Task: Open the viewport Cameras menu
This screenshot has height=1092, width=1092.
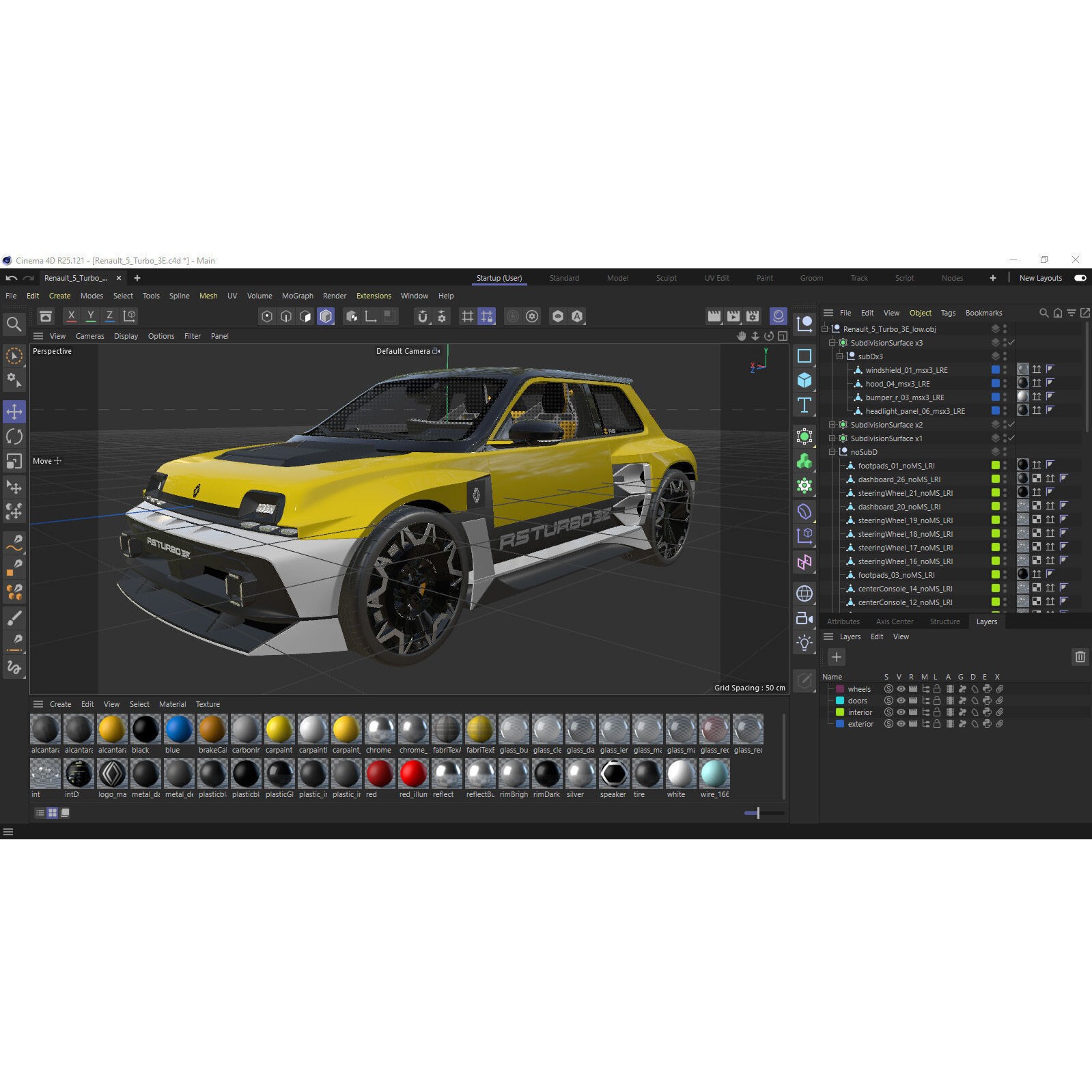Action: (x=90, y=336)
